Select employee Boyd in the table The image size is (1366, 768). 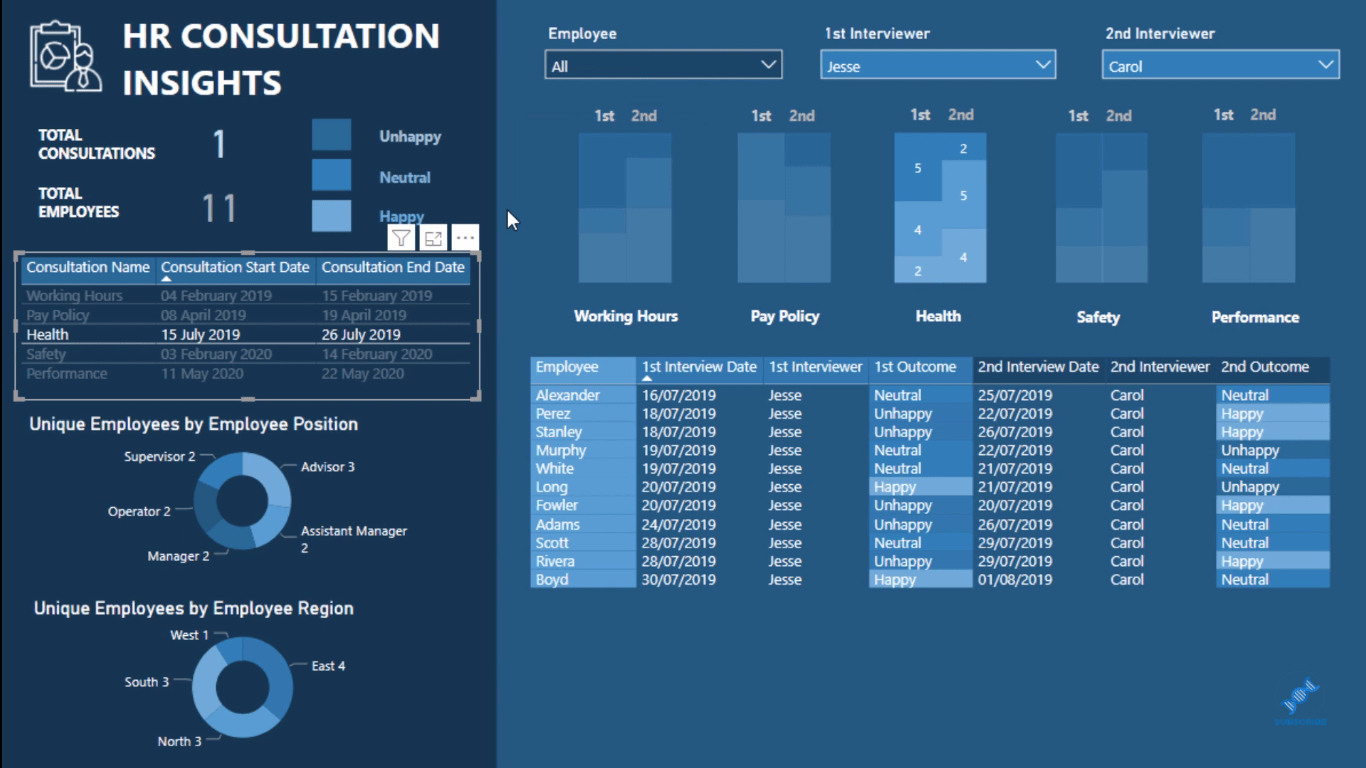click(583, 580)
